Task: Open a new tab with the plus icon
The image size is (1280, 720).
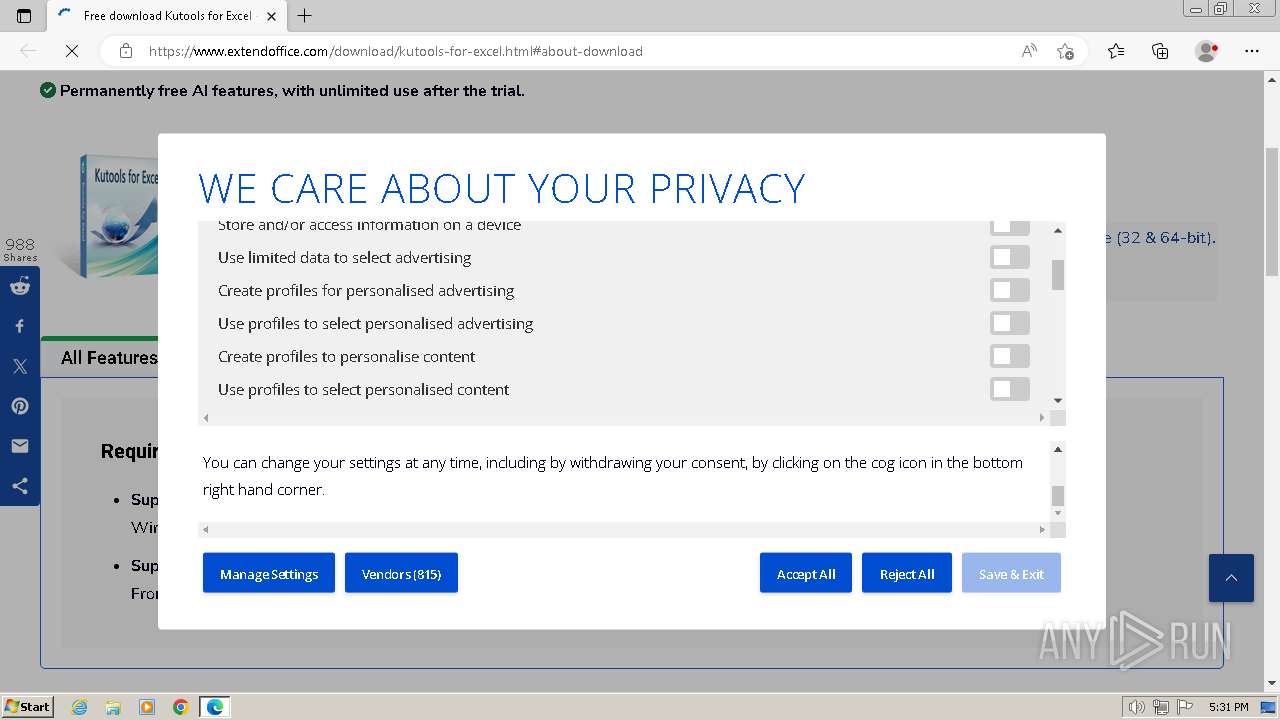Action: pyautogui.click(x=305, y=15)
